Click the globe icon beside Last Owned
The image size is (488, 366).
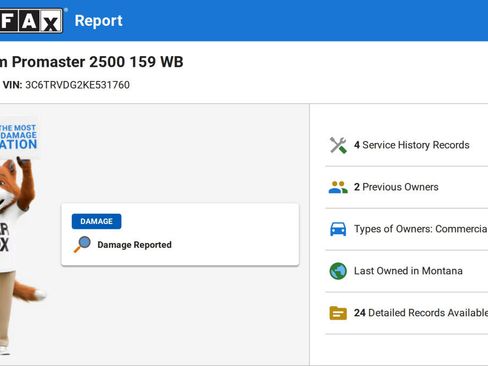click(338, 271)
